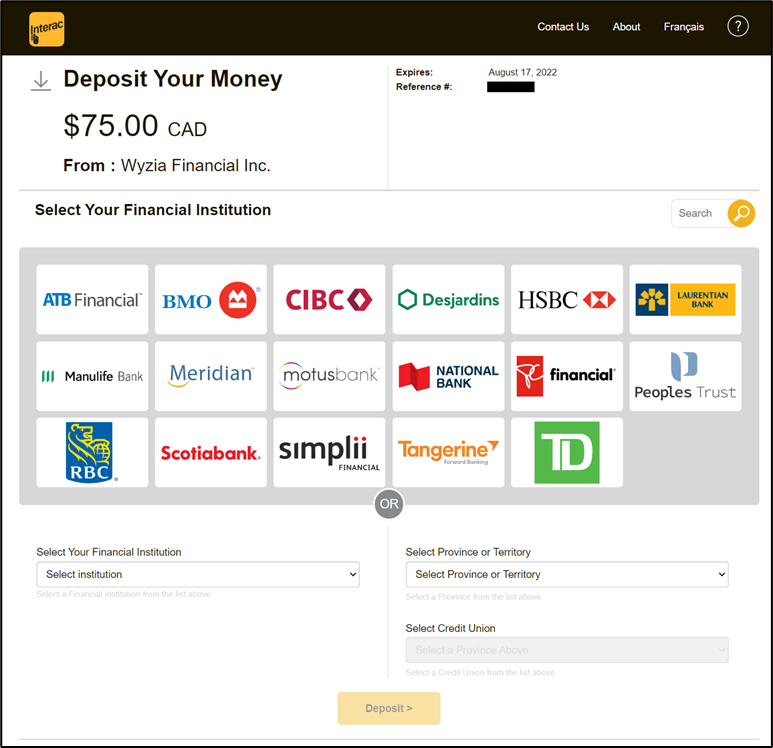Choose the RBC bank tile
This screenshot has height=748, width=773.
click(92, 452)
